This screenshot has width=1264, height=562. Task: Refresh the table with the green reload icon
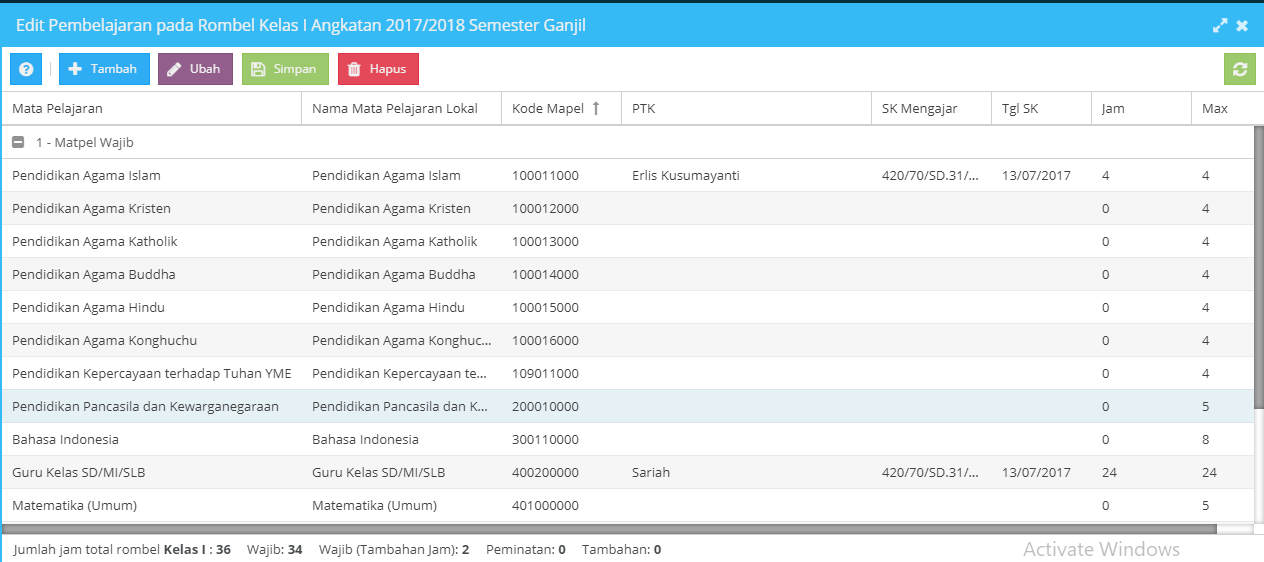(1240, 69)
